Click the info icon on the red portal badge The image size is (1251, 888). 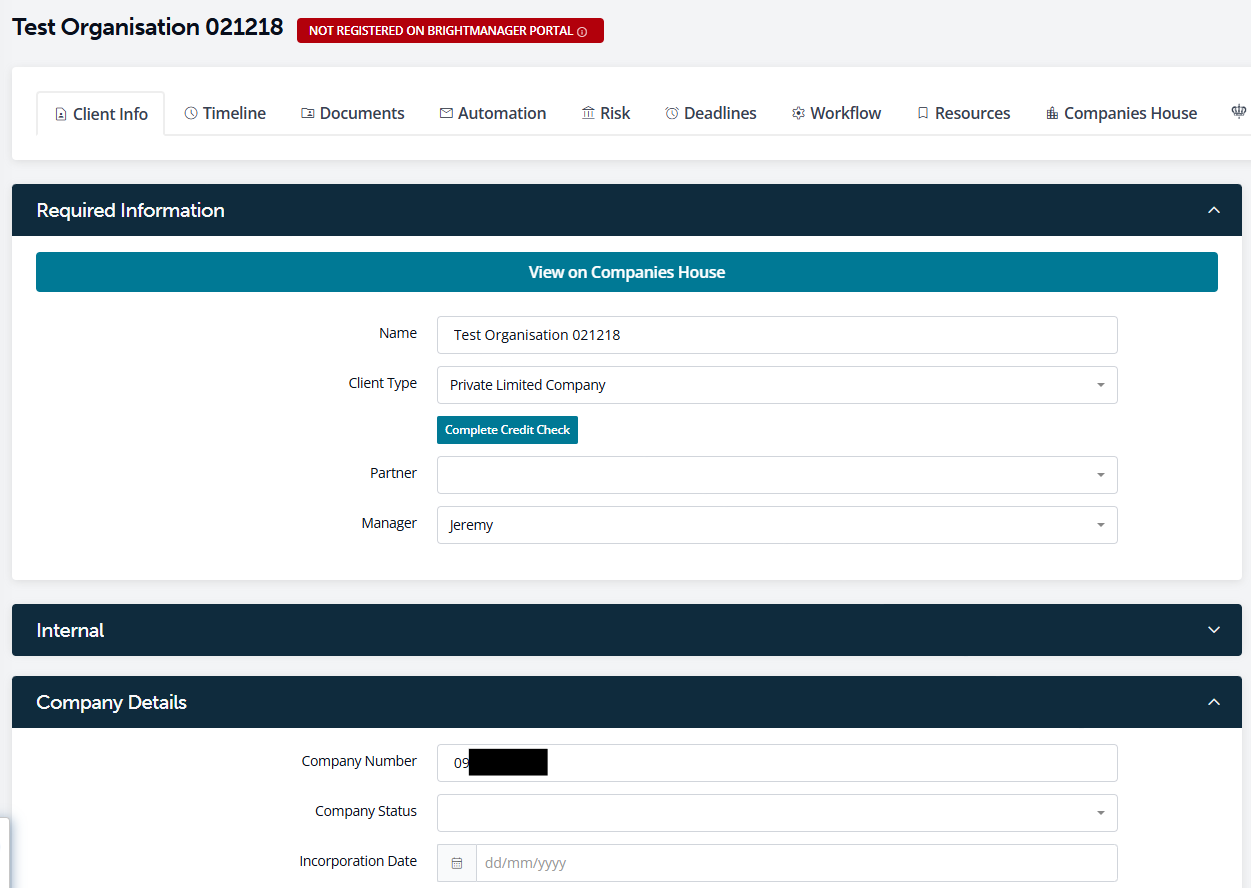[582, 32]
